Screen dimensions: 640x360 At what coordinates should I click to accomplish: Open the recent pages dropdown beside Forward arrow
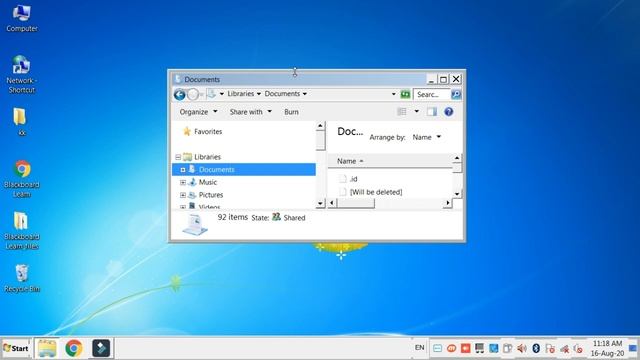tap(202, 95)
